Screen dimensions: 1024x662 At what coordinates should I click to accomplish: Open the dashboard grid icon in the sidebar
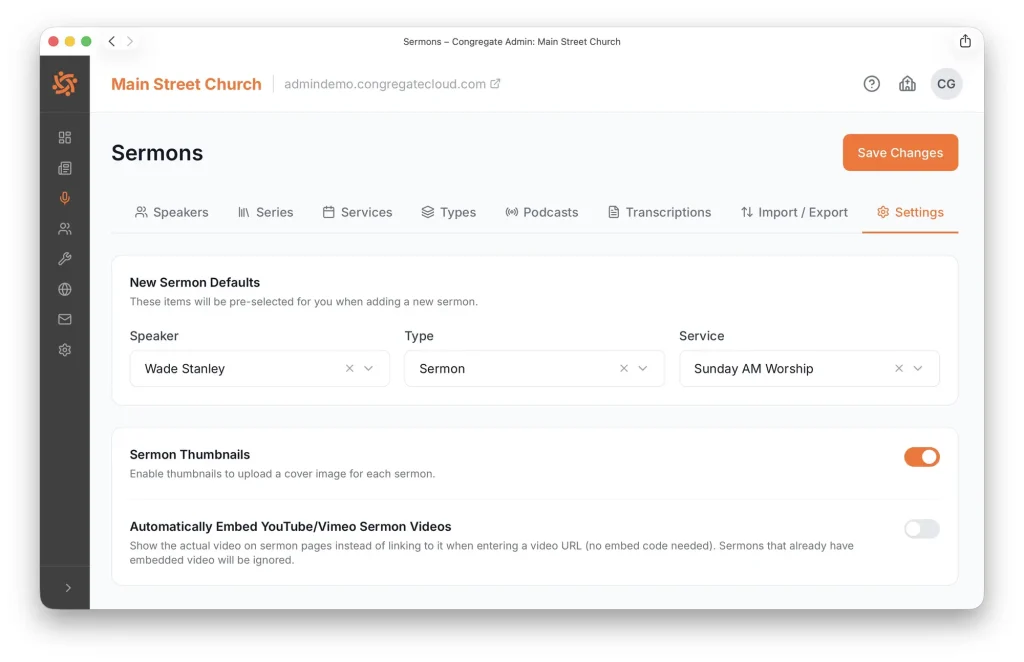point(65,137)
